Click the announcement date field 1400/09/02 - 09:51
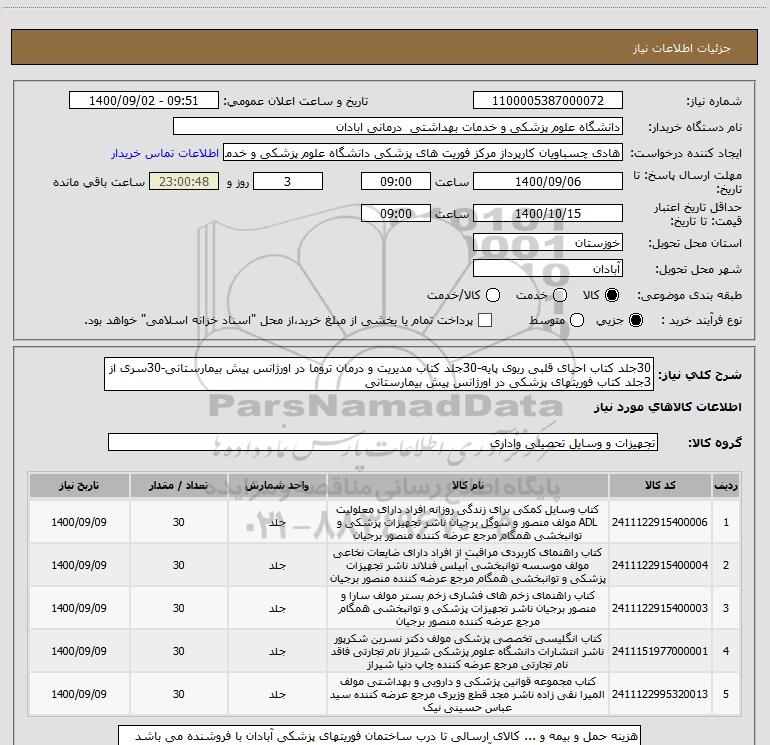770x745 pixels. [143, 101]
